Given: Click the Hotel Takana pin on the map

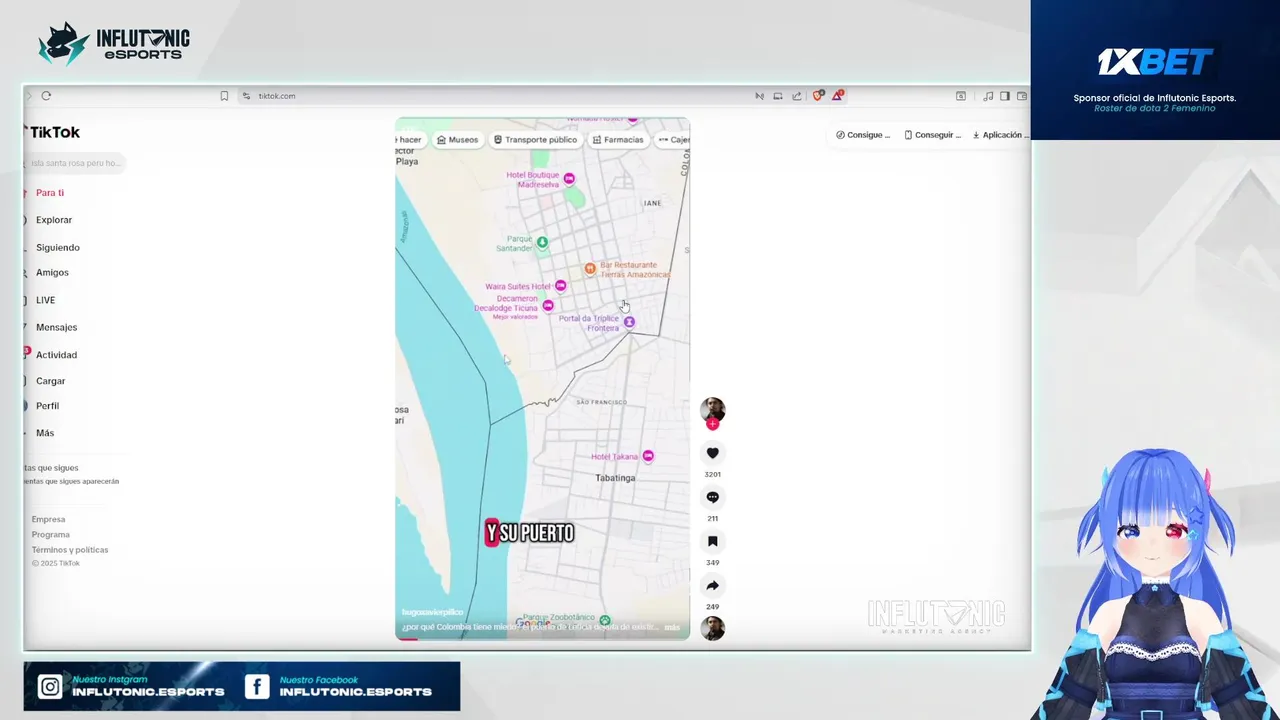Looking at the screenshot, I should coord(648,456).
